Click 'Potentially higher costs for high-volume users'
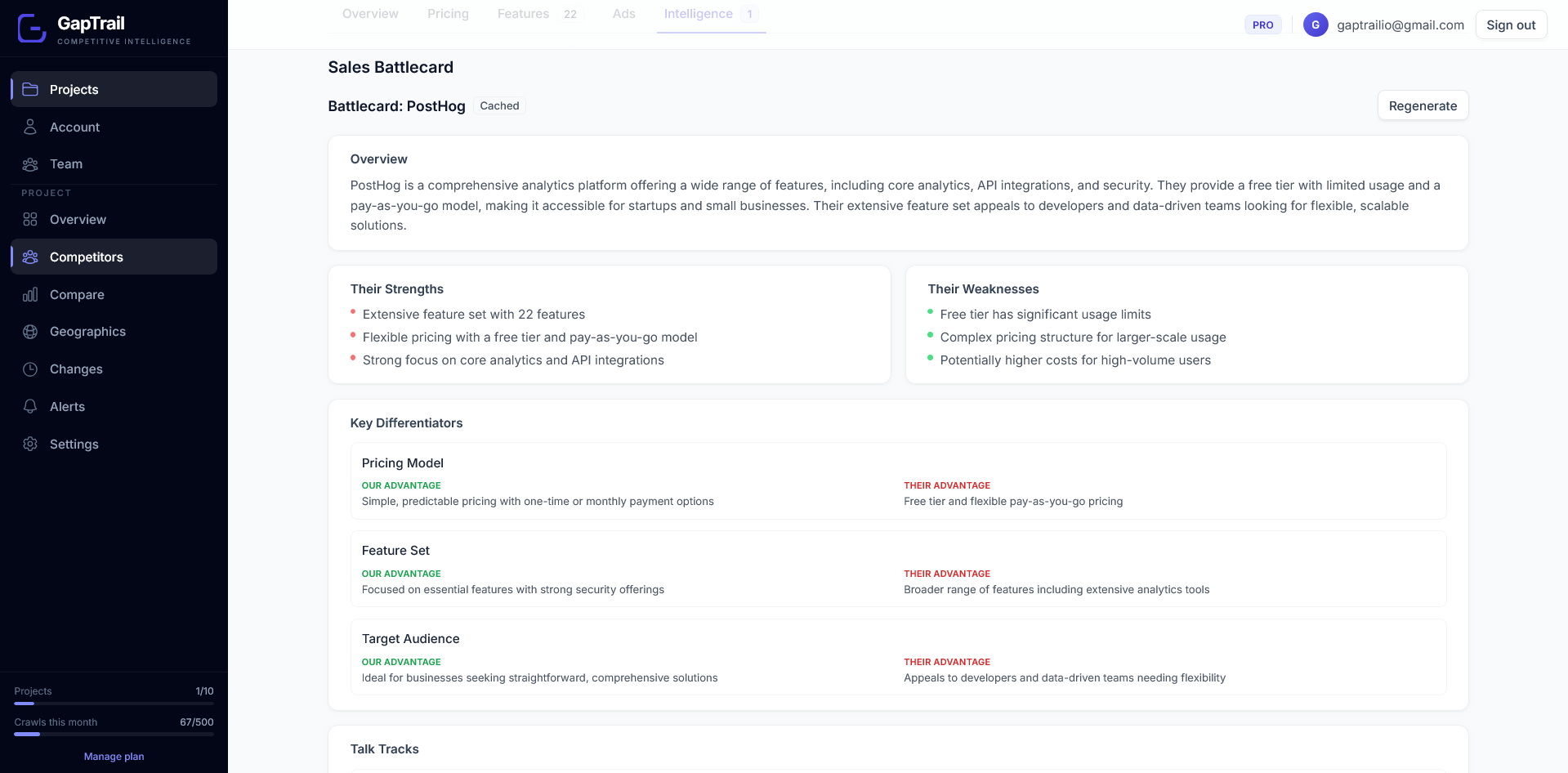The height and width of the screenshot is (773, 1568). pyautogui.click(x=1075, y=360)
